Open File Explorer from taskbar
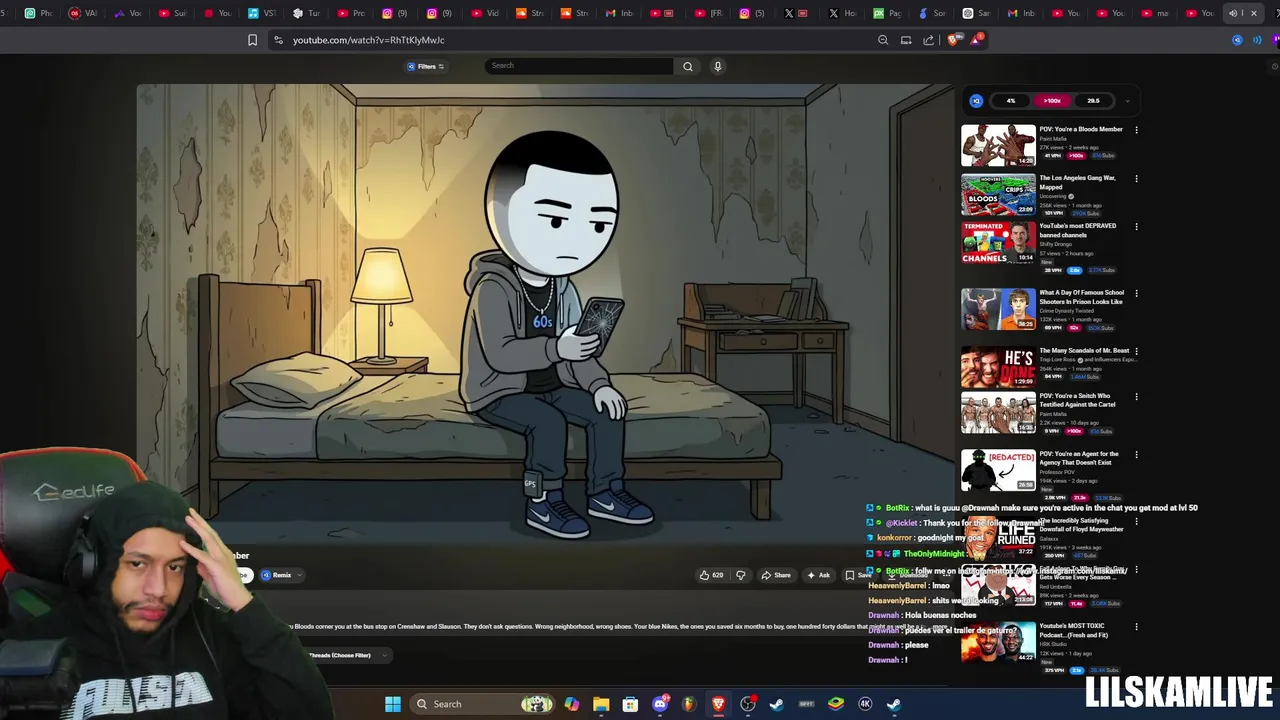The image size is (1280, 720). point(601,704)
